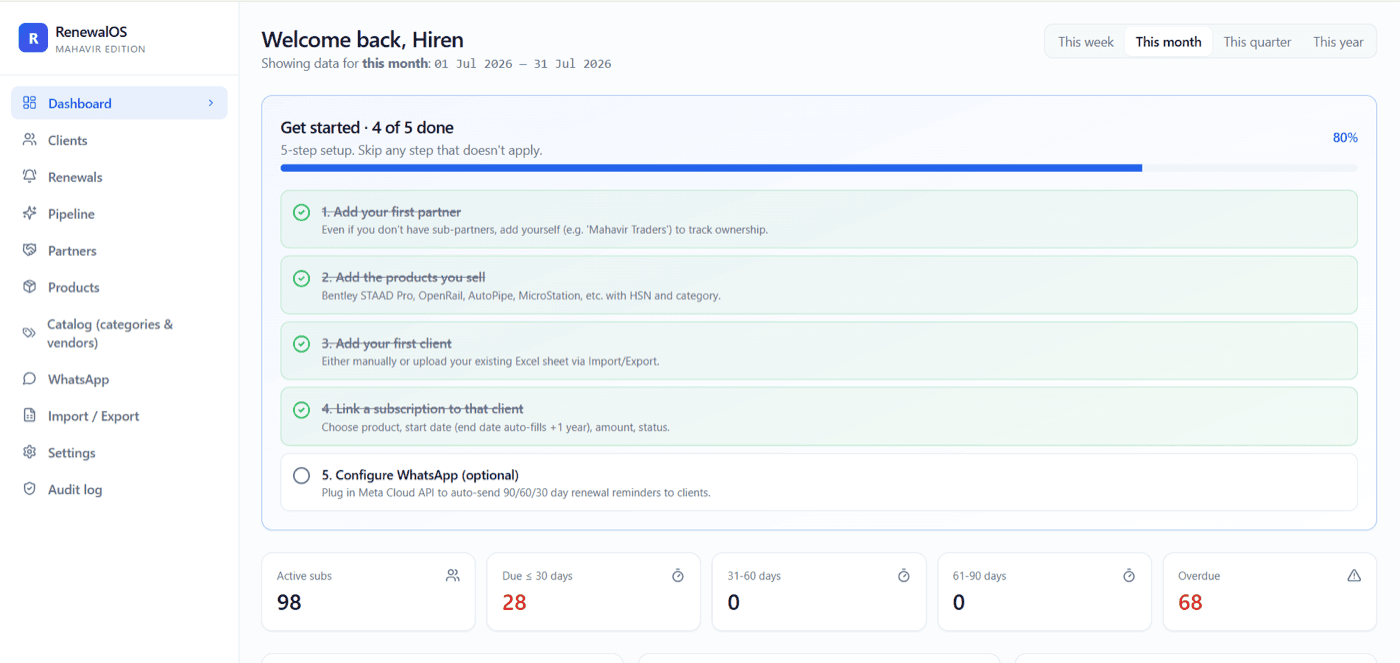This screenshot has height=663, width=1400.
Task: Toggle the checkmark for Link a subscription step
Action: 301,410
